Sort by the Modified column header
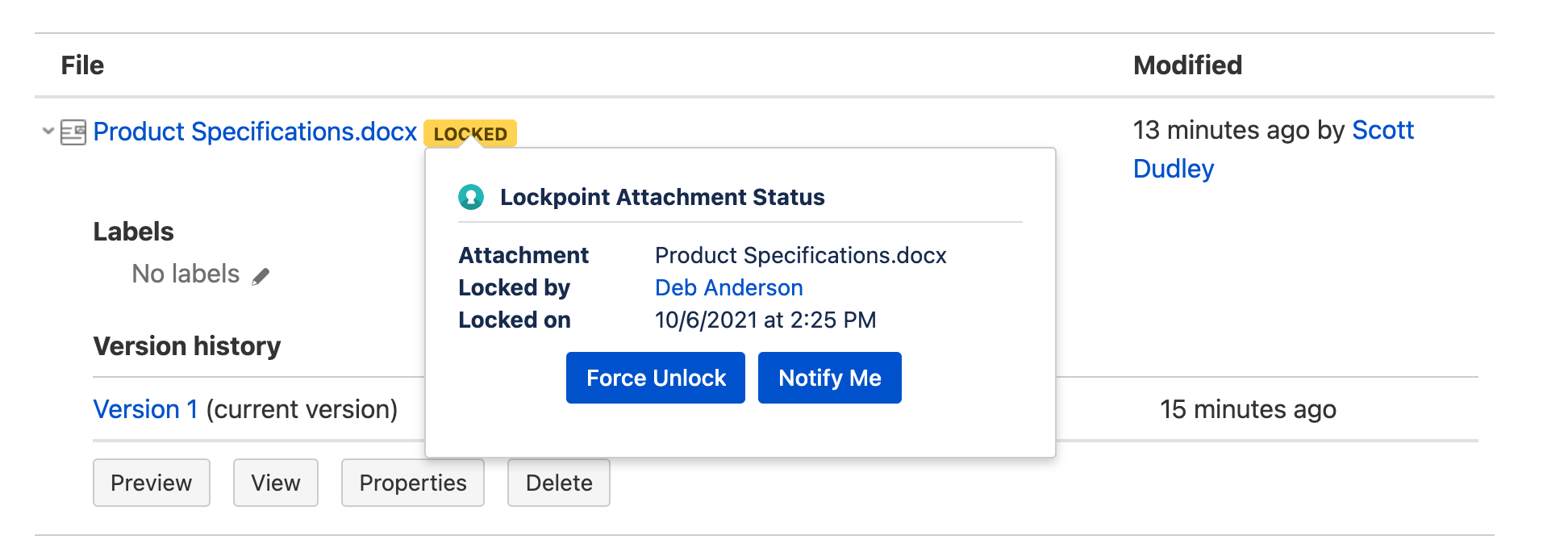 1187,65
